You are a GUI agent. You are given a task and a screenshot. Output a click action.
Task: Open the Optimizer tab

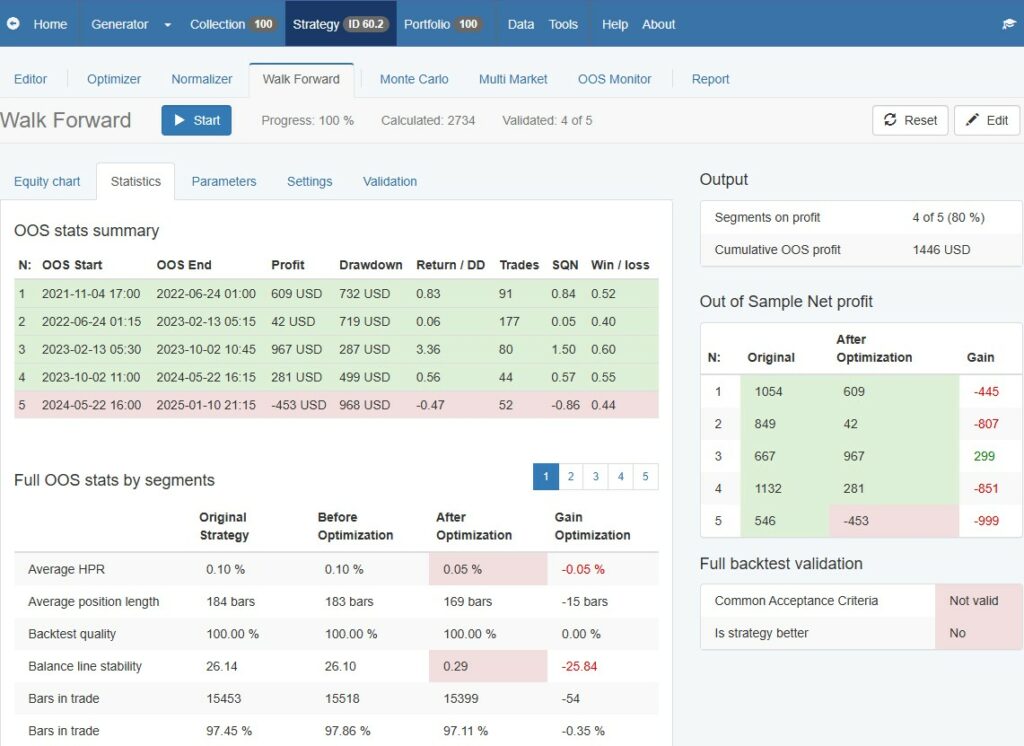coord(114,79)
